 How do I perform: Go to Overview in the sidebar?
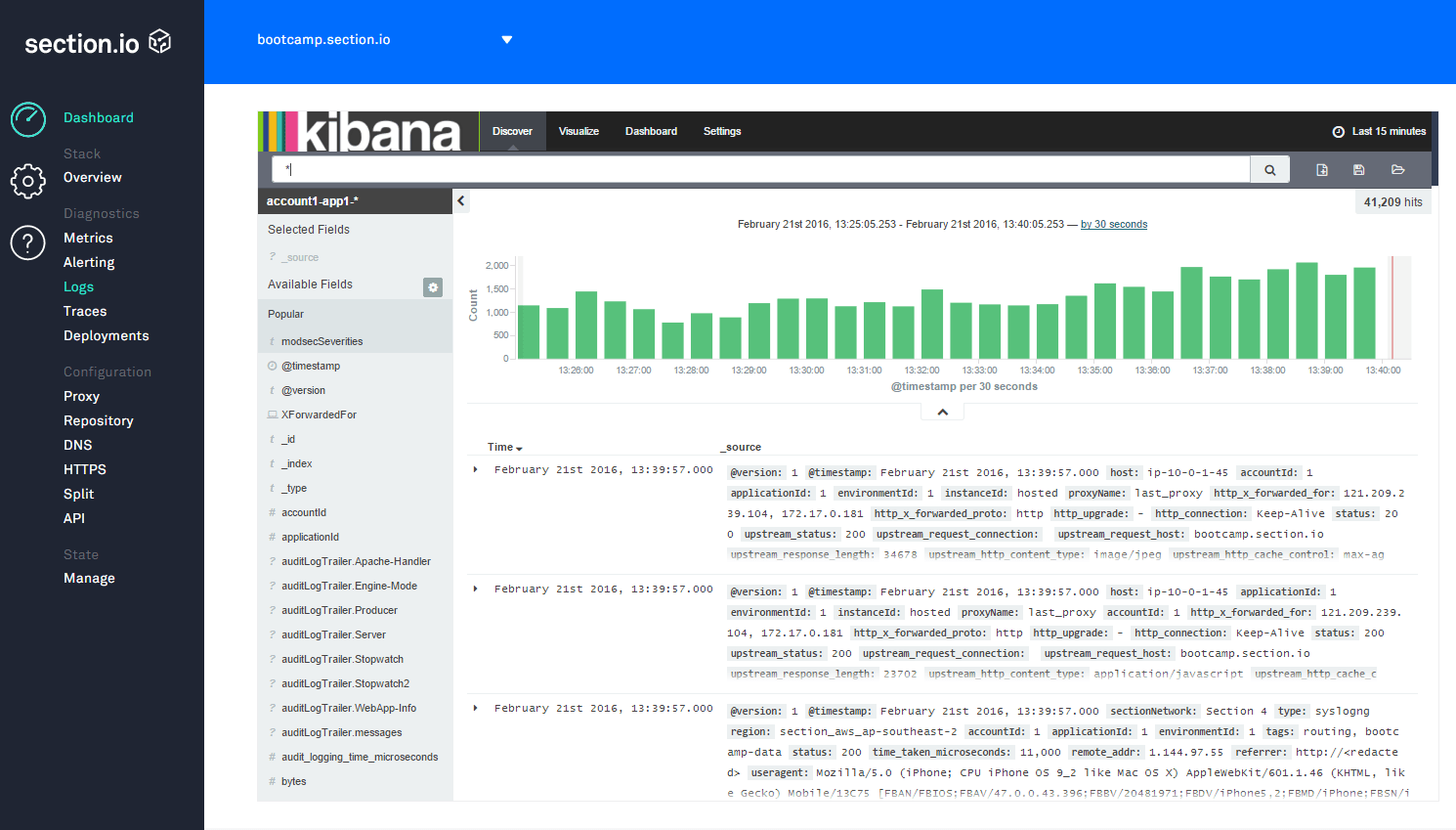click(x=93, y=178)
